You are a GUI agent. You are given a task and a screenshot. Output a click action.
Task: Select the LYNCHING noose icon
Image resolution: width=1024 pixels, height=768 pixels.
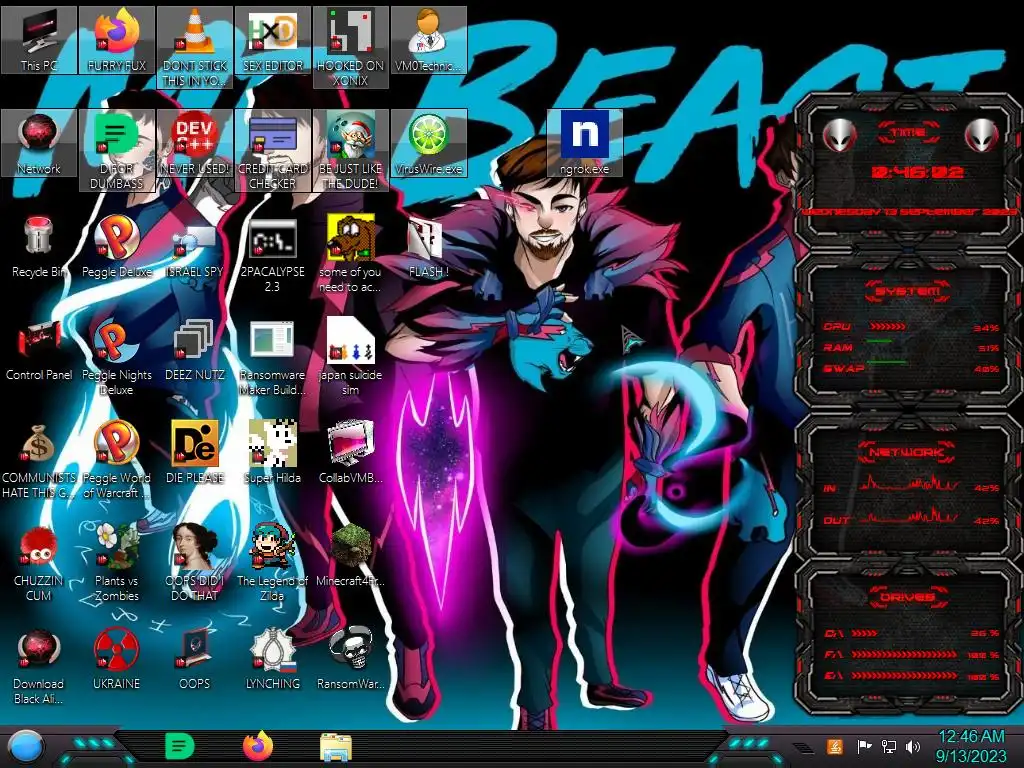coord(273,658)
